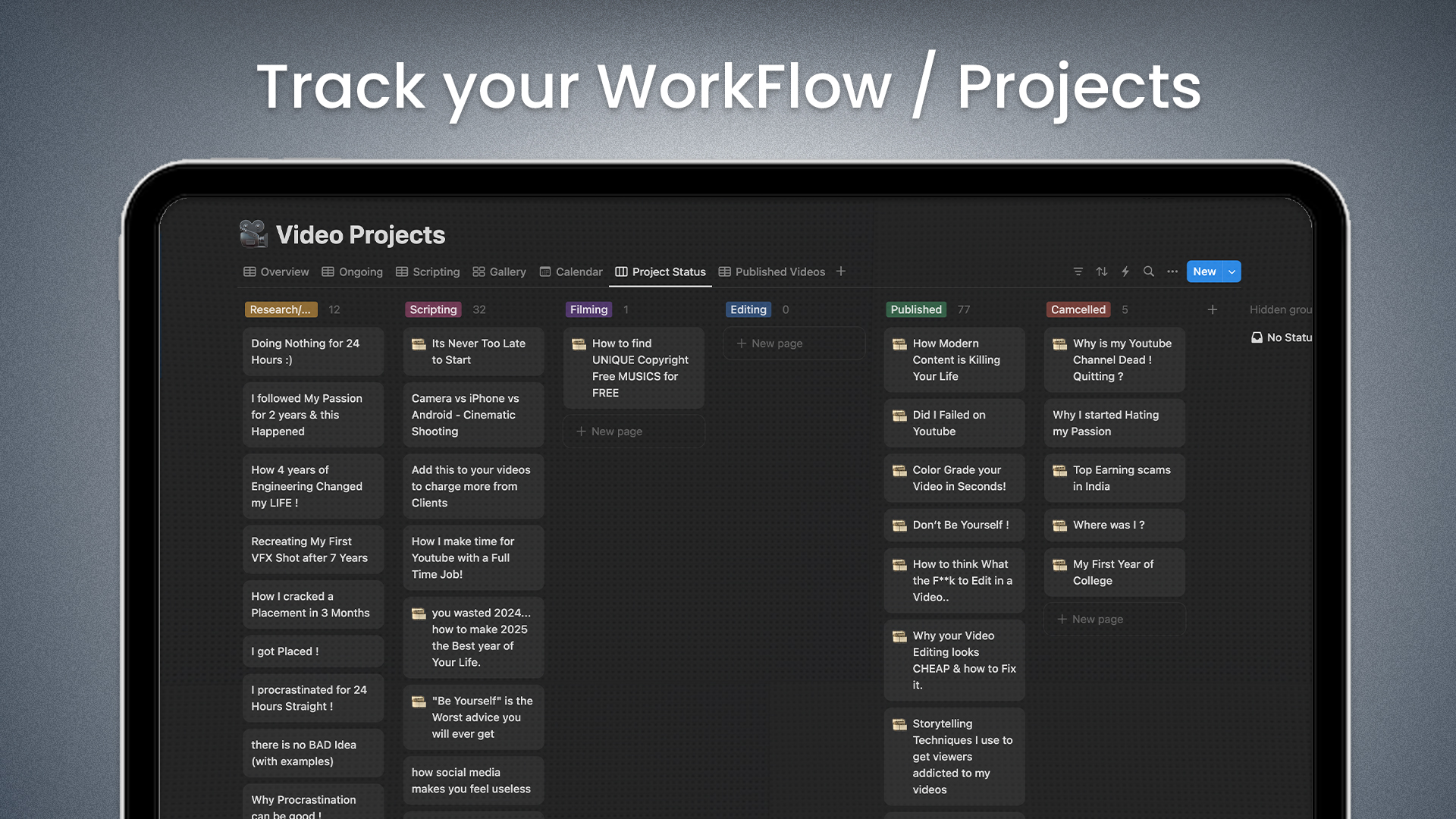This screenshot has width=1456, height=819.
Task: Open 'Its Never Too Late to Start' card
Action: click(473, 352)
